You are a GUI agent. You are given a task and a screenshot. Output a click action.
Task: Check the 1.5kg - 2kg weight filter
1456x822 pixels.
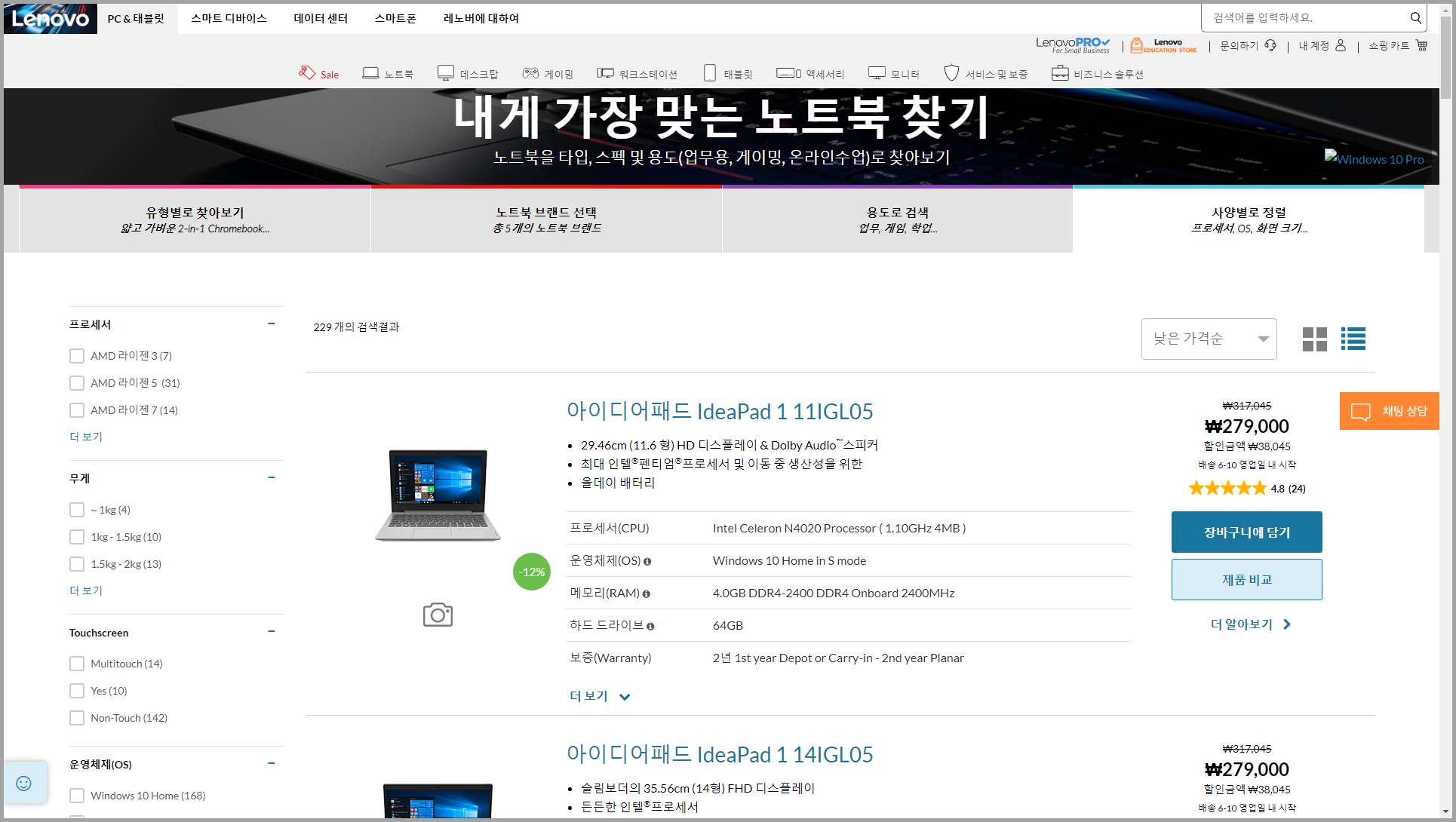click(77, 564)
